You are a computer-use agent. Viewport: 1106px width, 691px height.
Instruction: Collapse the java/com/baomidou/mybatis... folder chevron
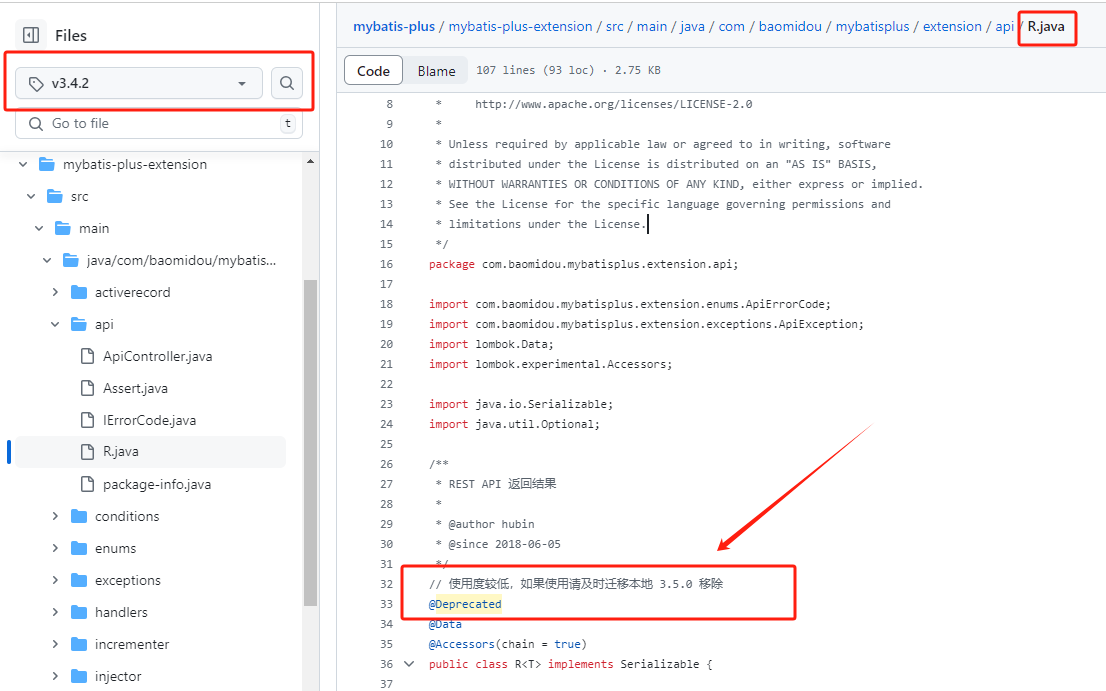(47, 260)
